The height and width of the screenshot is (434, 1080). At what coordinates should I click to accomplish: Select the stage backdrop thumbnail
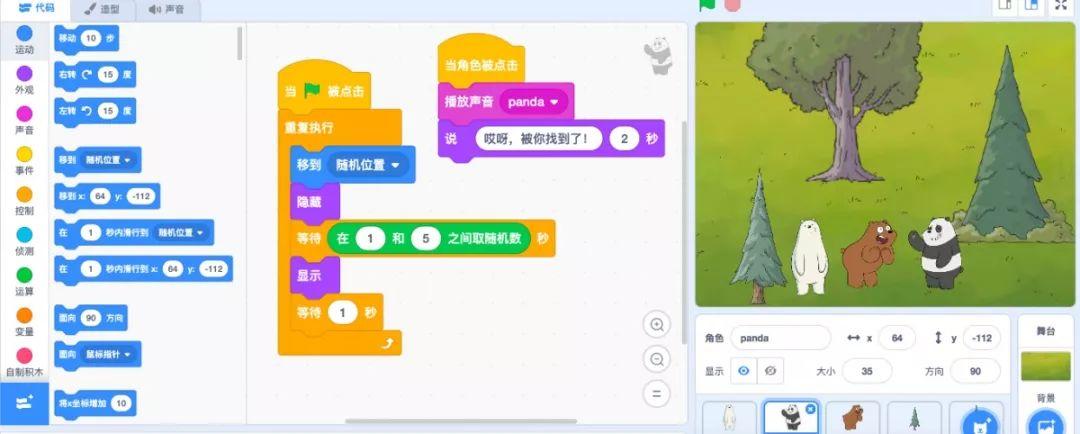click(1045, 366)
